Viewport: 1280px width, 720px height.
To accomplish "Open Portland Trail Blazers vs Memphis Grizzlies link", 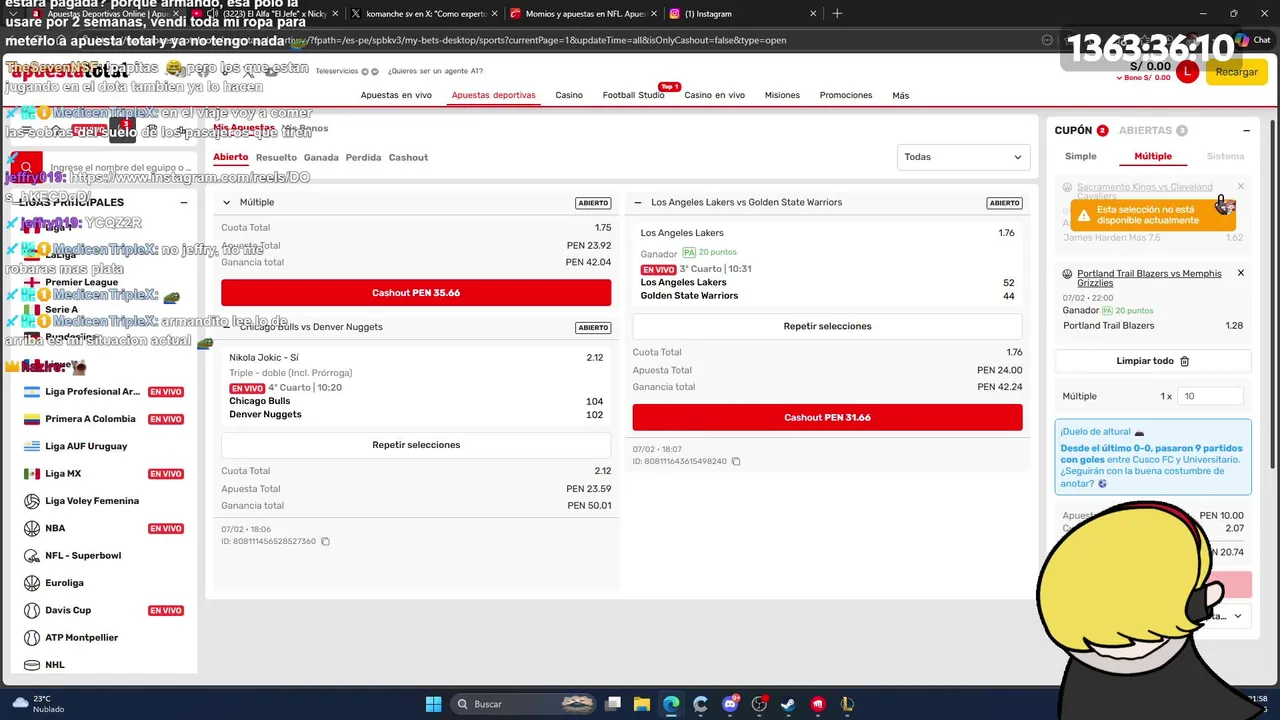I will point(1149,278).
